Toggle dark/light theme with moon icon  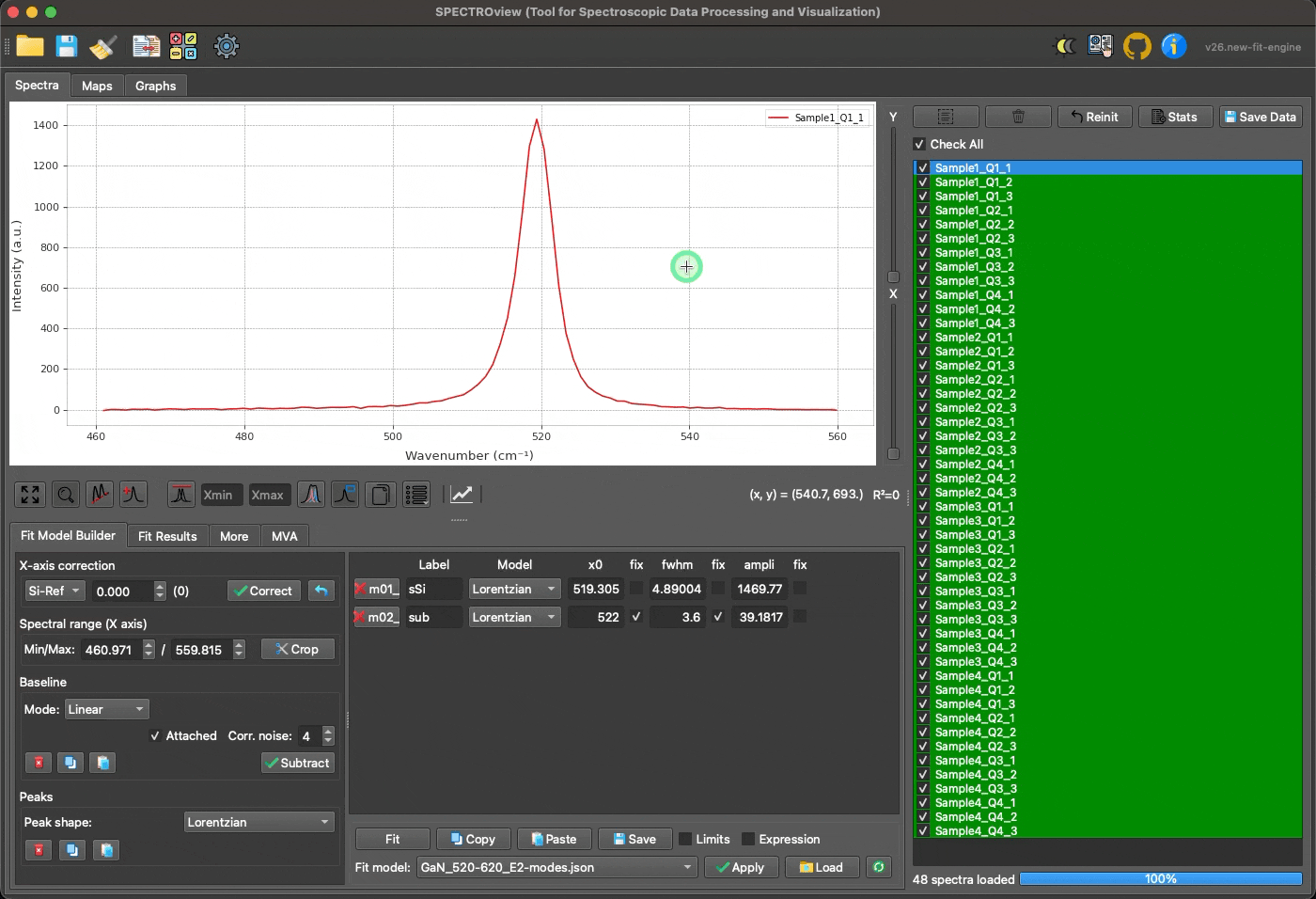(x=1065, y=46)
